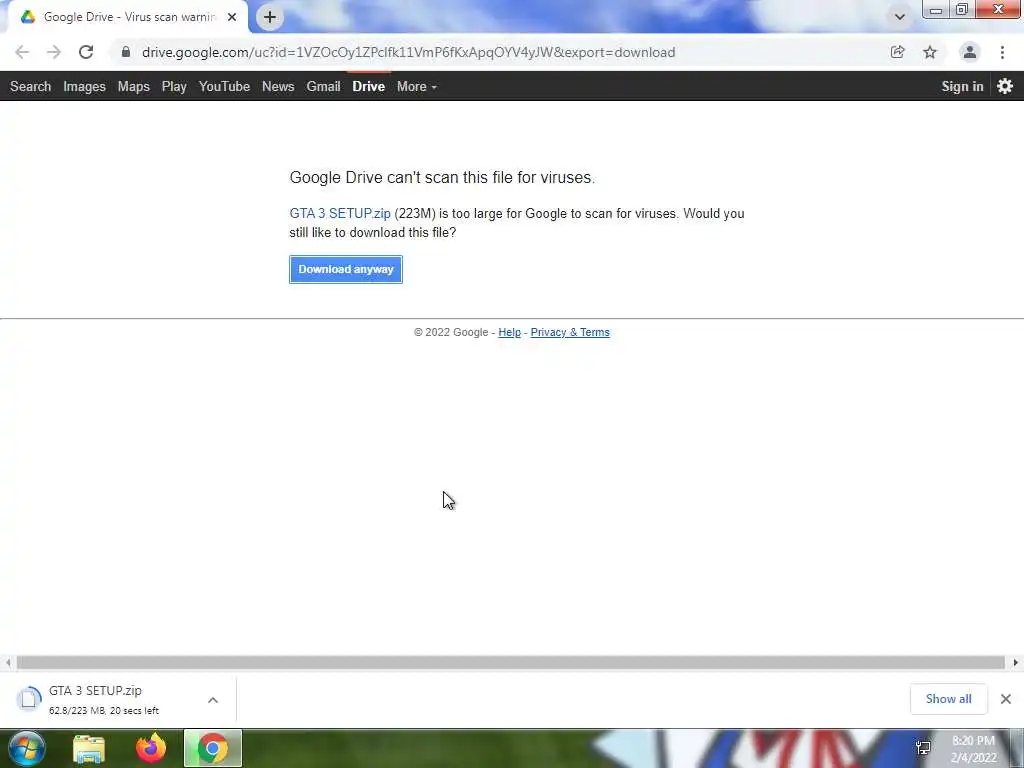Close the Google Drive virus scan tab
This screenshot has height=768, width=1024.
click(232, 17)
